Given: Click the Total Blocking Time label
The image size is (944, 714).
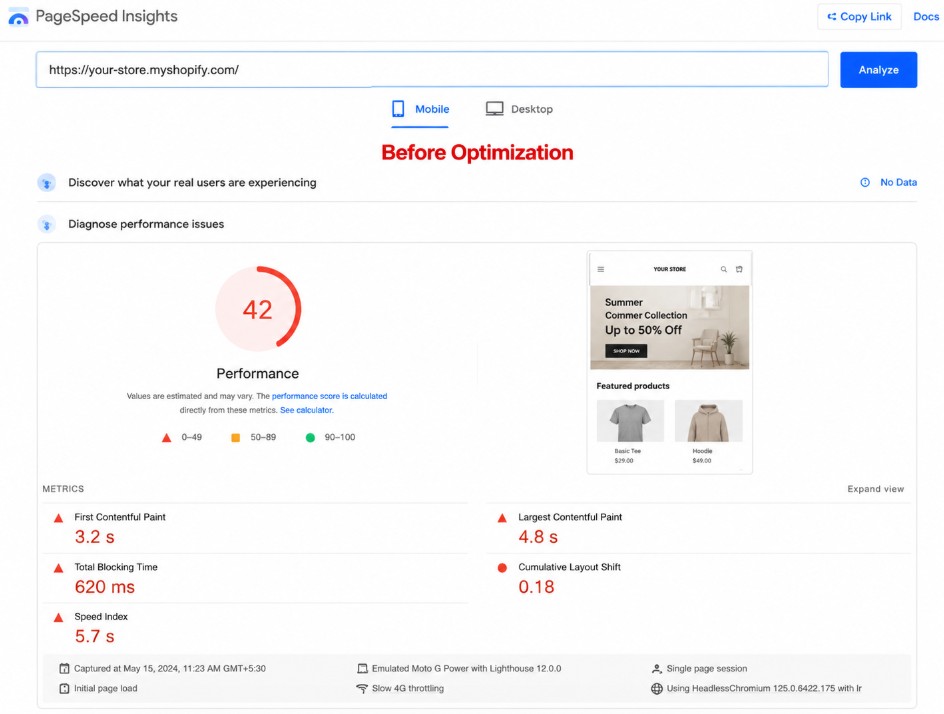Looking at the screenshot, I should point(116,567).
